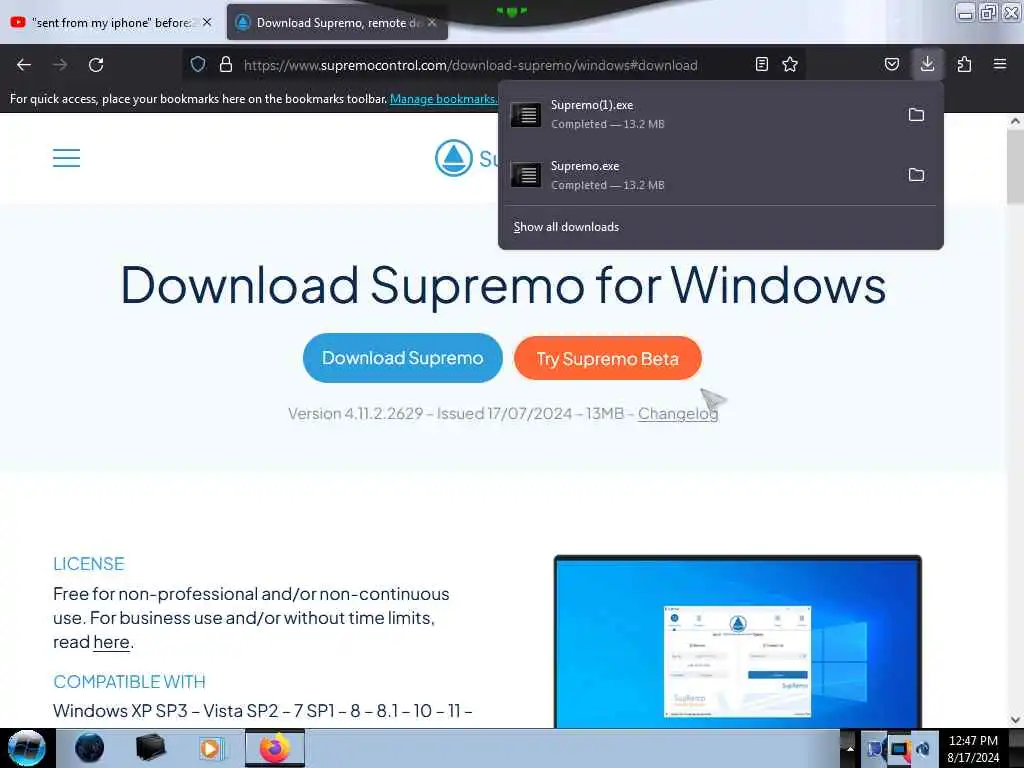Open the Firefox application menu
This screenshot has height=768, width=1024.
[x=1000, y=64]
